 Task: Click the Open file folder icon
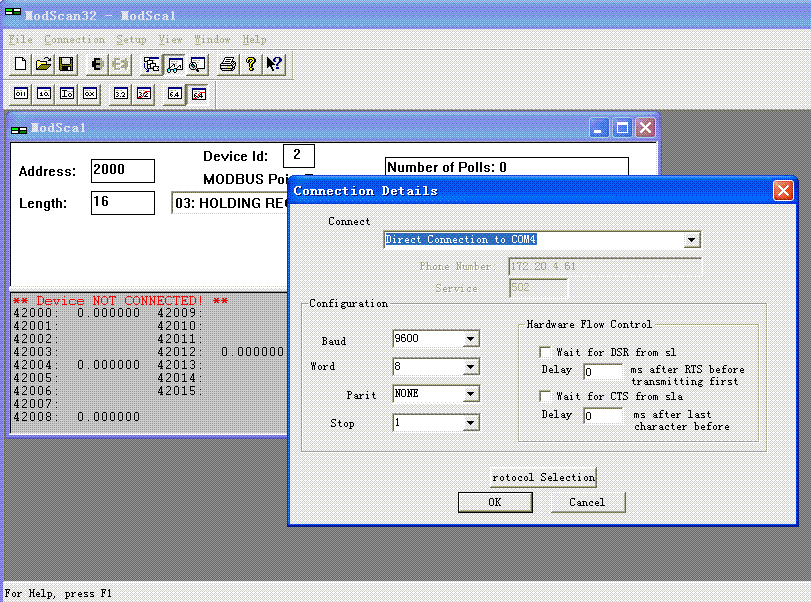pyautogui.click(x=43, y=65)
